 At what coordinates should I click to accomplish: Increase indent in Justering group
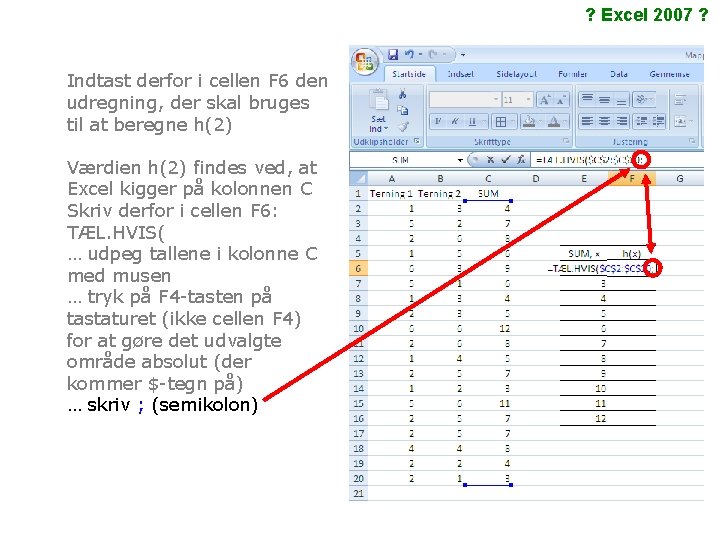pyautogui.click(x=658, y=121)
